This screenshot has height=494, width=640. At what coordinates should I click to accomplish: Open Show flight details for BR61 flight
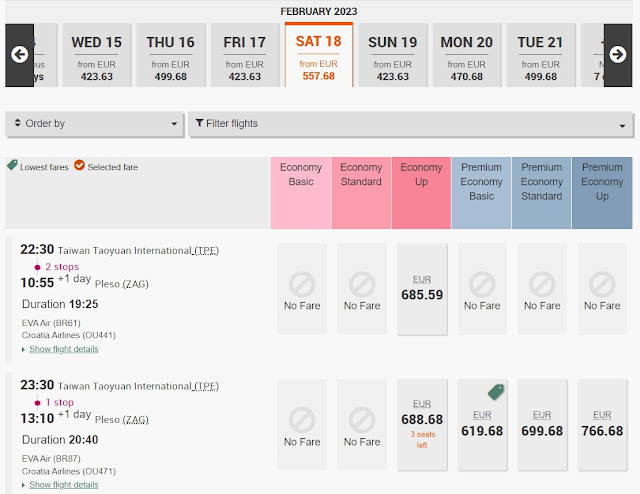click(x=64, y=349)
